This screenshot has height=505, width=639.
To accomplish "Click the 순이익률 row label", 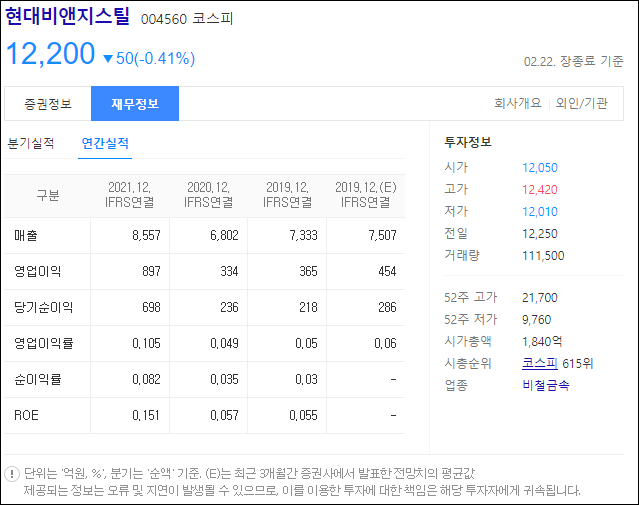I will (x=37, y=379).
